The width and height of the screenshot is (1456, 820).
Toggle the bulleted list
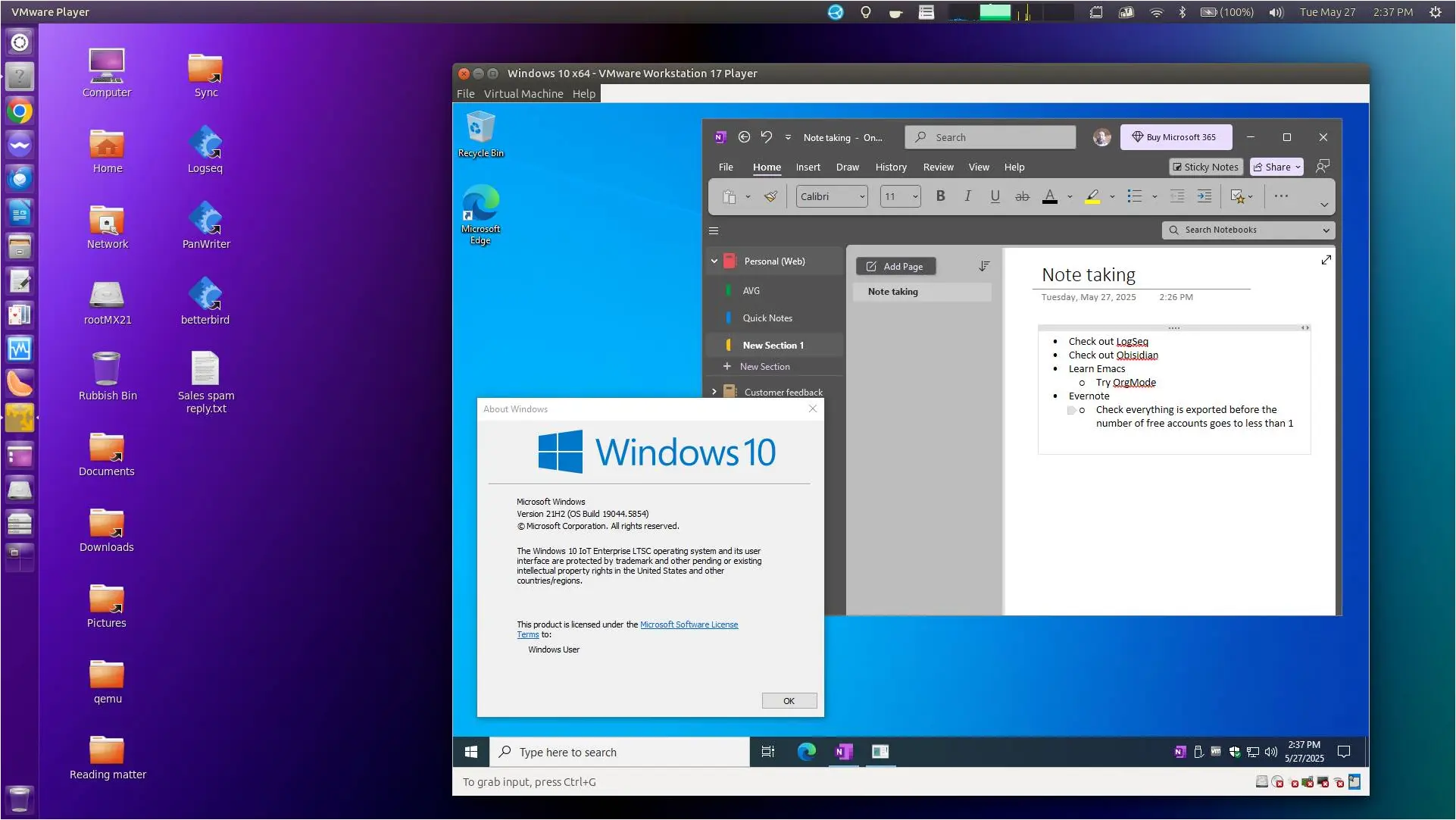(x=1134, y=196)
